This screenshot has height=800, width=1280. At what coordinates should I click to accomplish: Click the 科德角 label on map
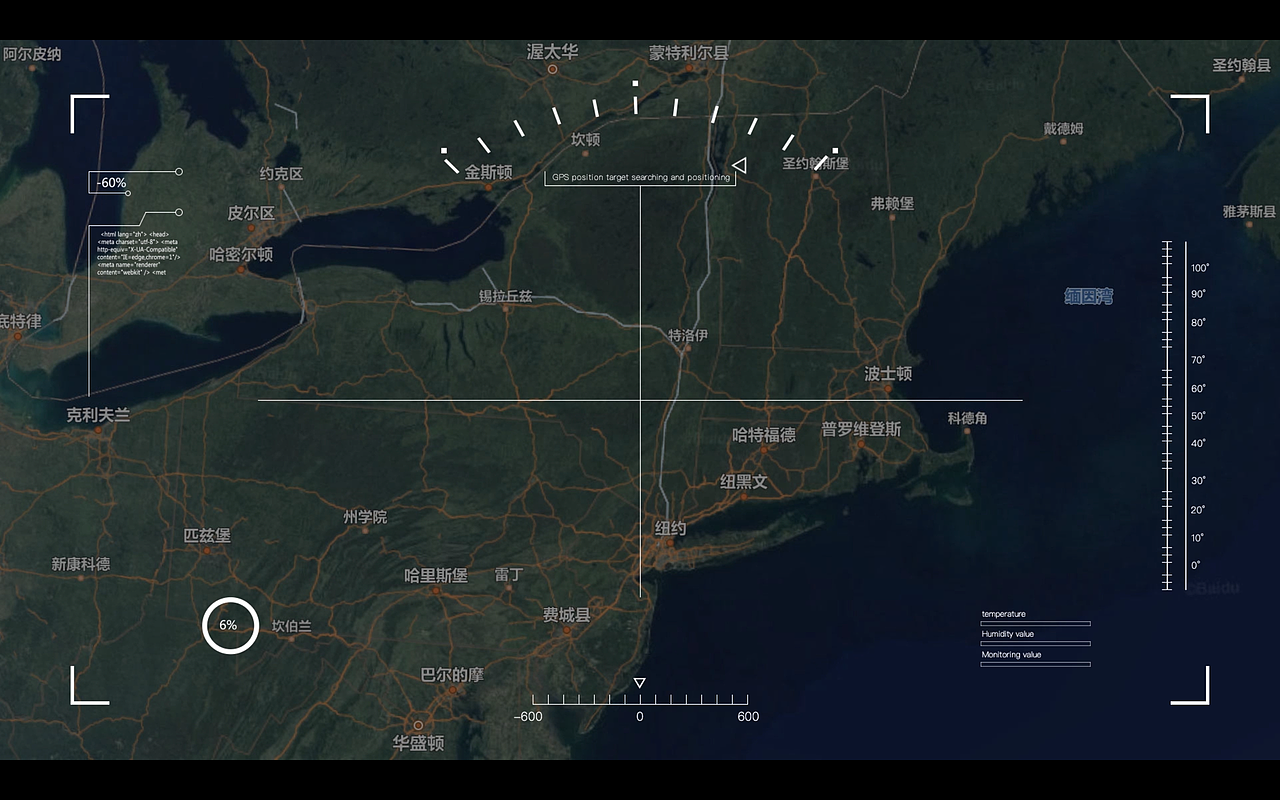click(x=967, y=418)
